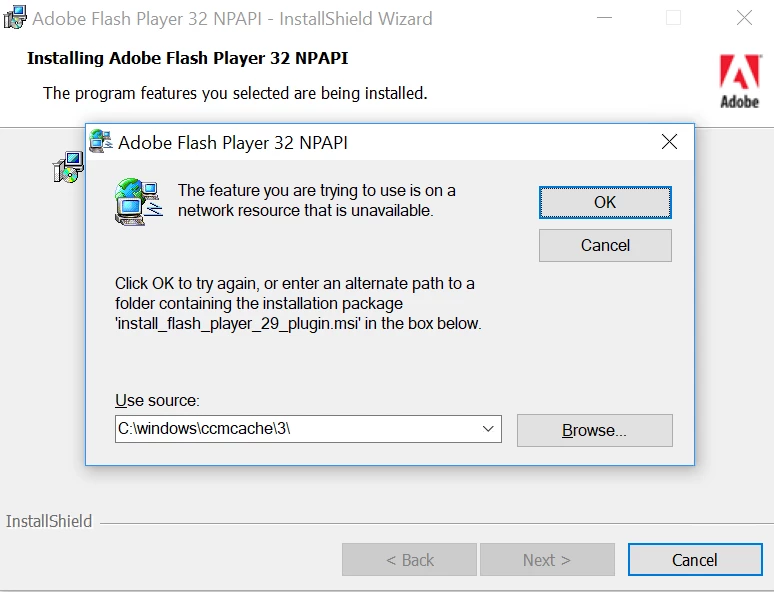Click the disabled Back button in wizard
The image size is (774, 592).
tap(409, 560)
